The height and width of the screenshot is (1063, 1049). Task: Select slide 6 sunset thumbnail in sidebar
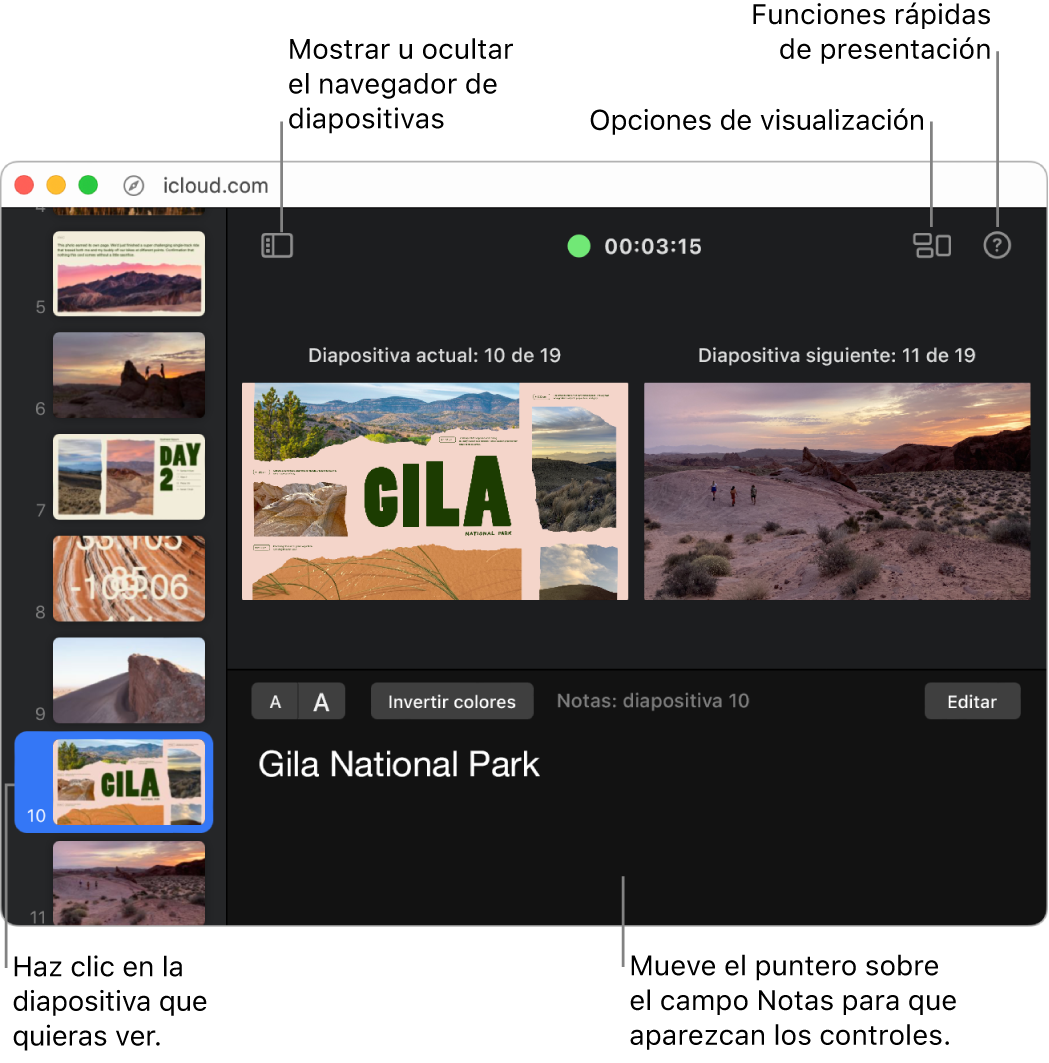point(128,375)
